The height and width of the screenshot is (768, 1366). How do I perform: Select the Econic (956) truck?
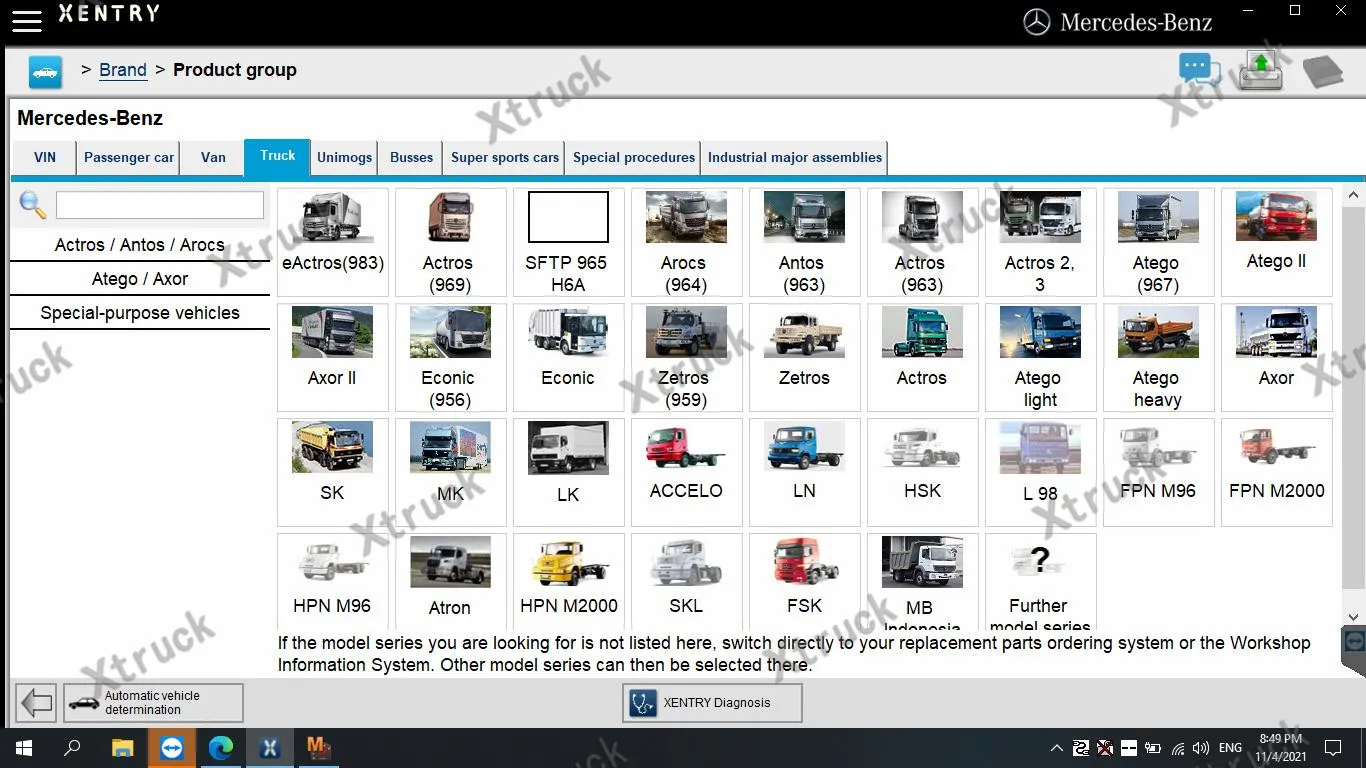point(451,357)
